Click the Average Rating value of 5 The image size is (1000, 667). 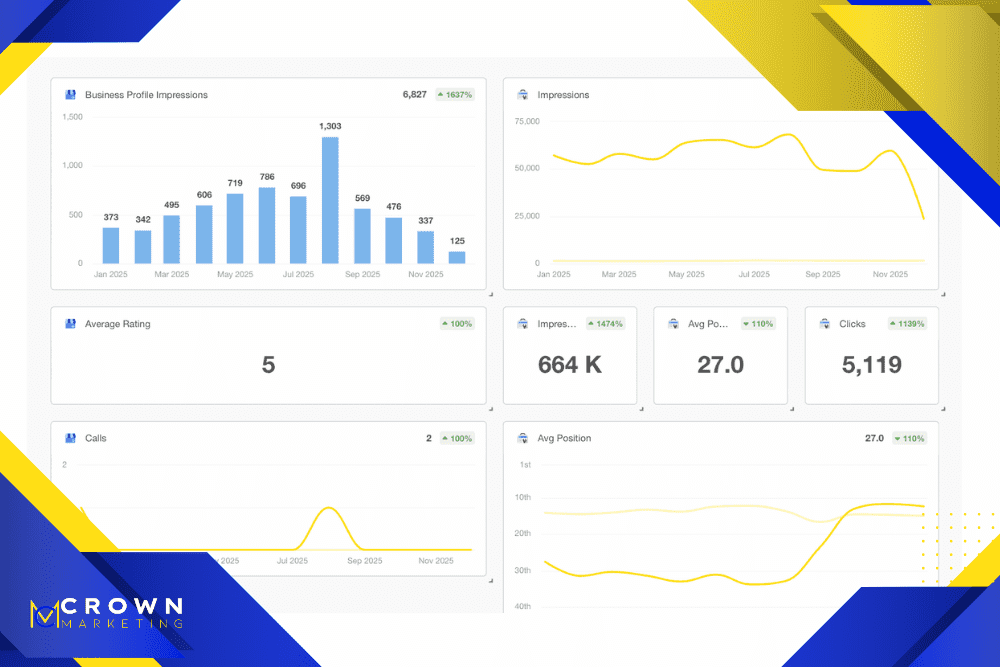click(x=268, y=365)
